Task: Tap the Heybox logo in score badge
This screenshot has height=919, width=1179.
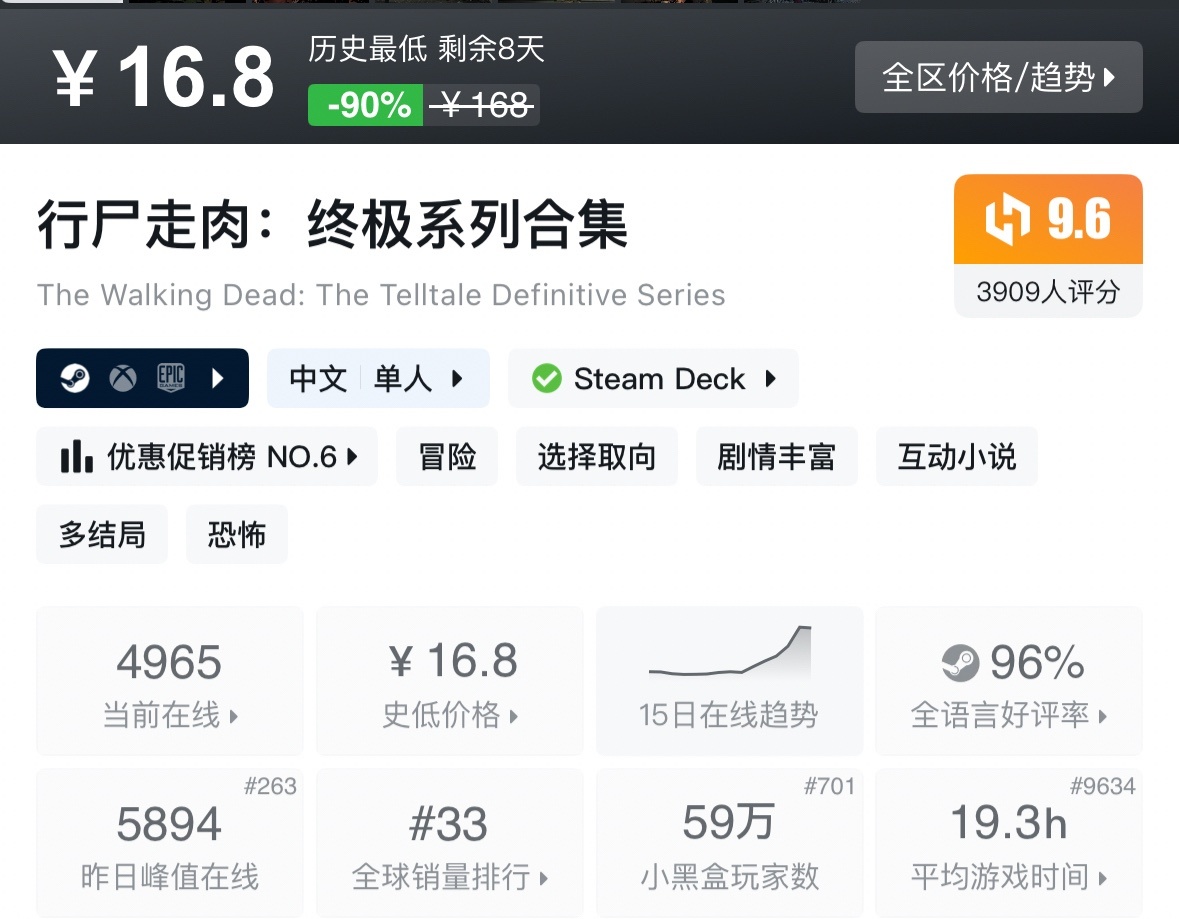Action: [x=1006, y=220]
